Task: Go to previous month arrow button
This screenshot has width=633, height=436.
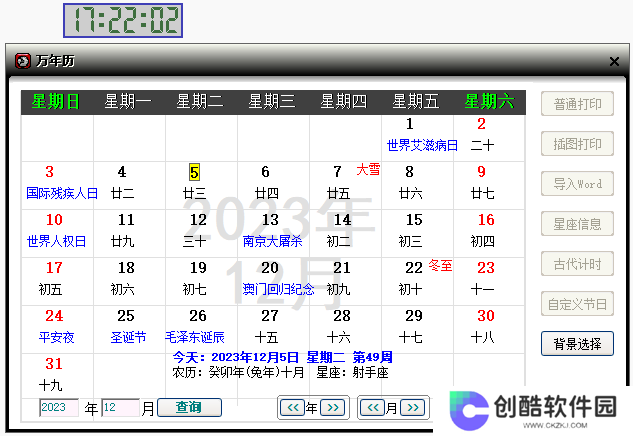Action: 373,408
